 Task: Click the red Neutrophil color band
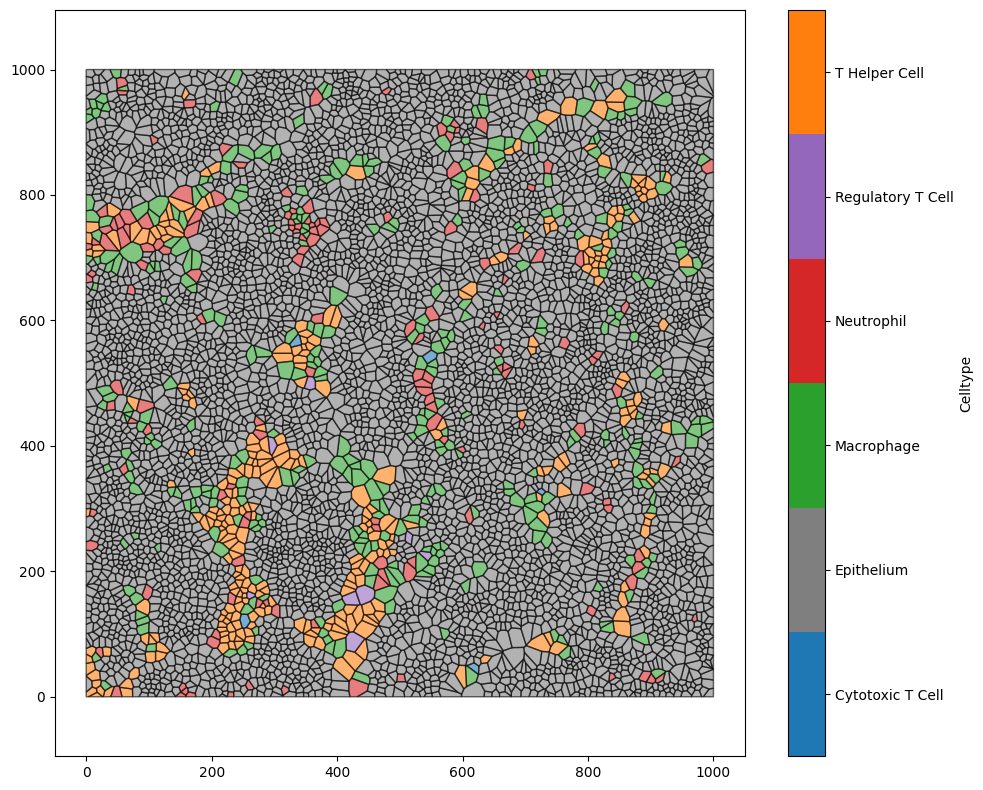[806, 321]
